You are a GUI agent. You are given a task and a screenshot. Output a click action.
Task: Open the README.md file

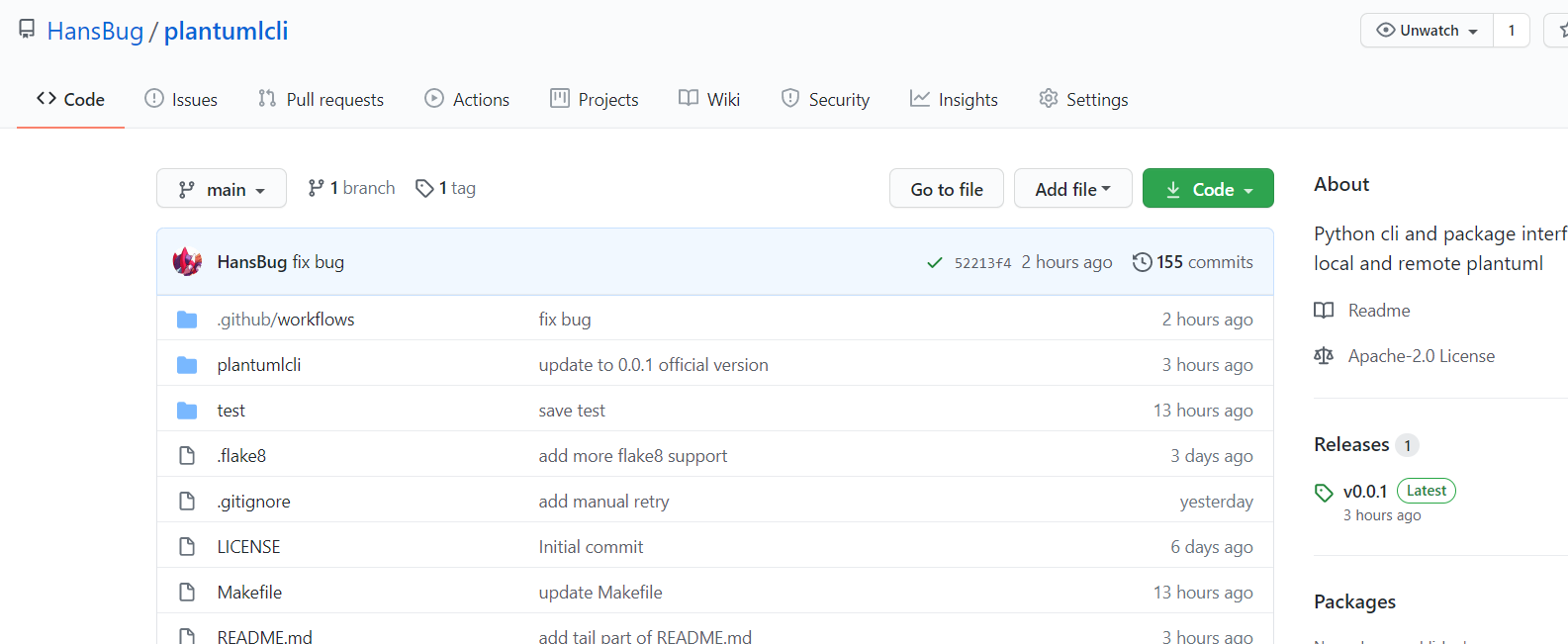[265, 636]
